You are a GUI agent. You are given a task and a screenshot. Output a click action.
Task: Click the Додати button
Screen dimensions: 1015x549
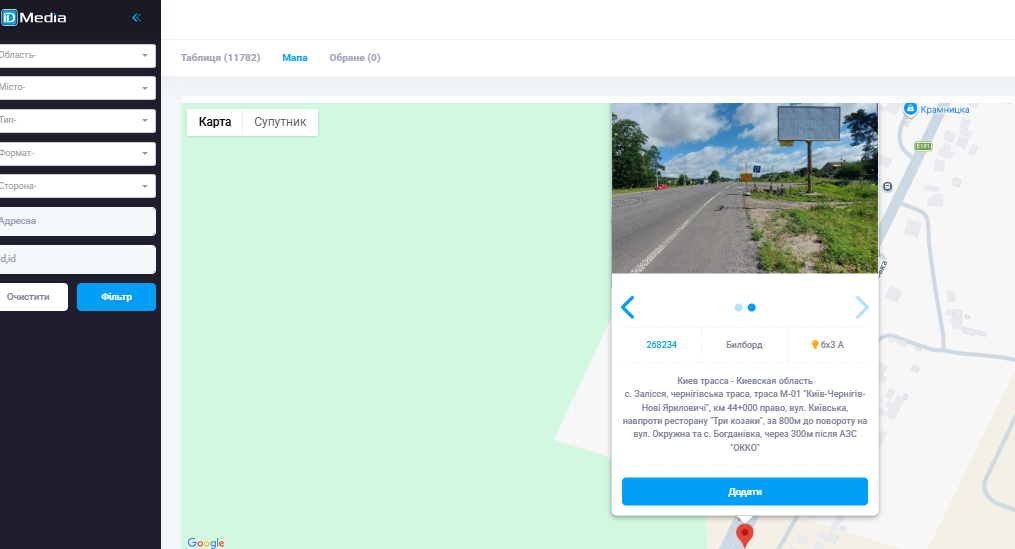pos(744,491)
